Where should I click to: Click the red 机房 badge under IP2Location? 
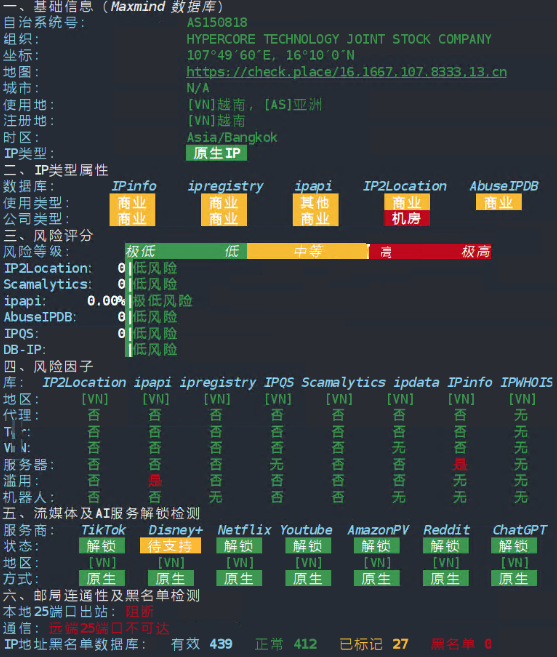407,218
